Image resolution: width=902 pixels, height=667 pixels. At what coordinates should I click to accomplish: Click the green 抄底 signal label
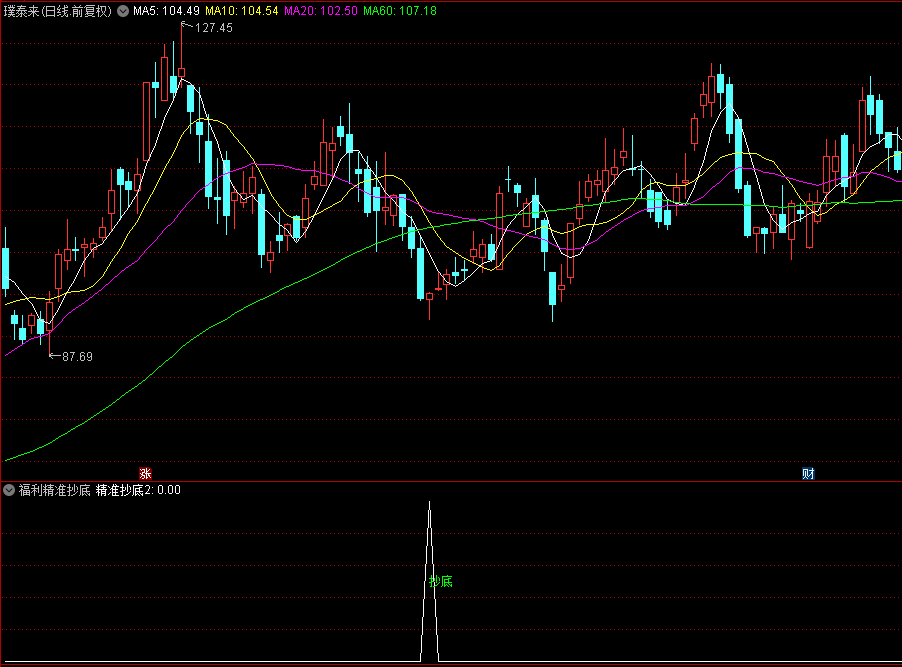click(441, 582)
